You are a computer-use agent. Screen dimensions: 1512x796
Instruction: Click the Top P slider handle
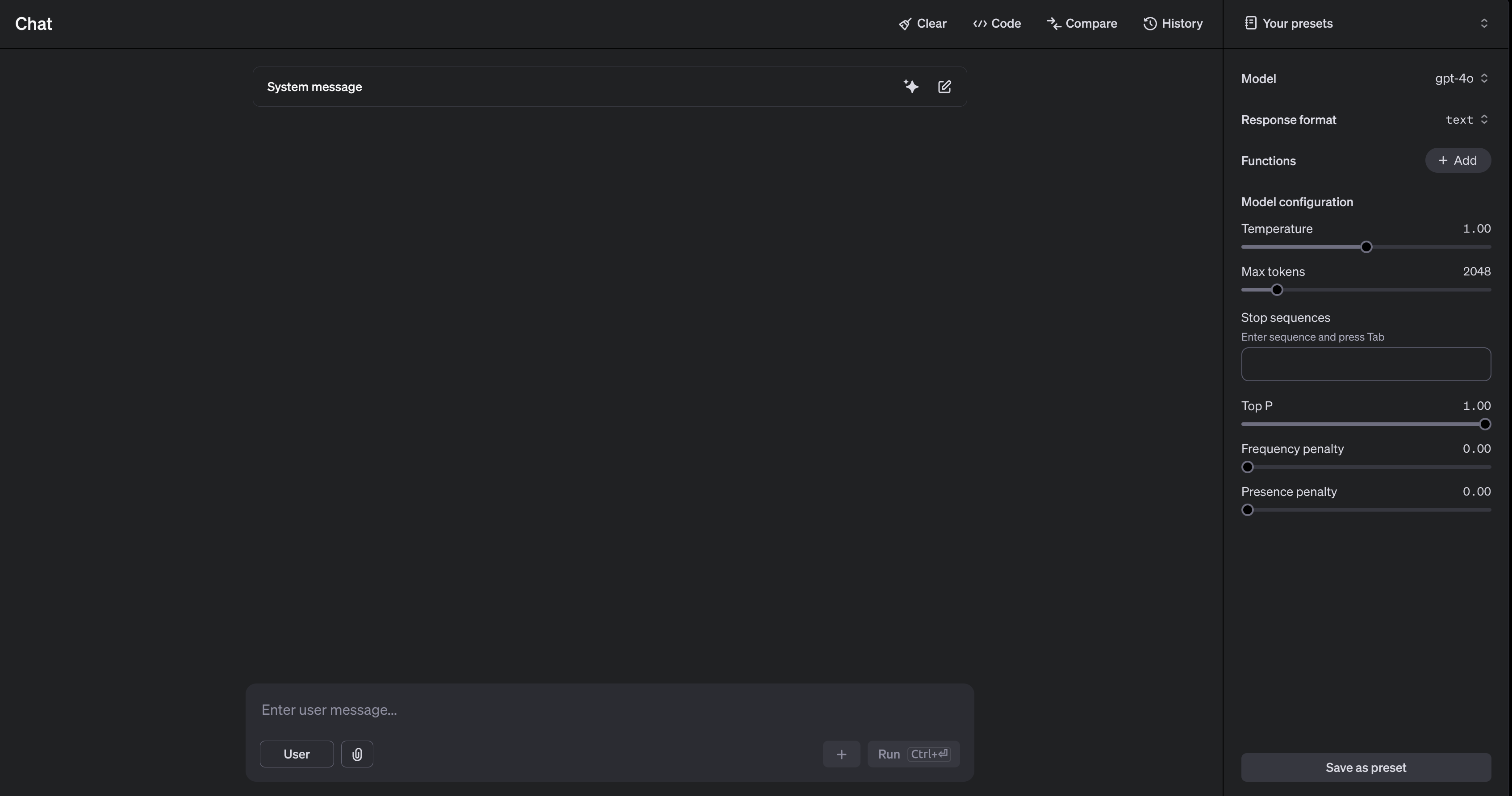pos(1484,425)
